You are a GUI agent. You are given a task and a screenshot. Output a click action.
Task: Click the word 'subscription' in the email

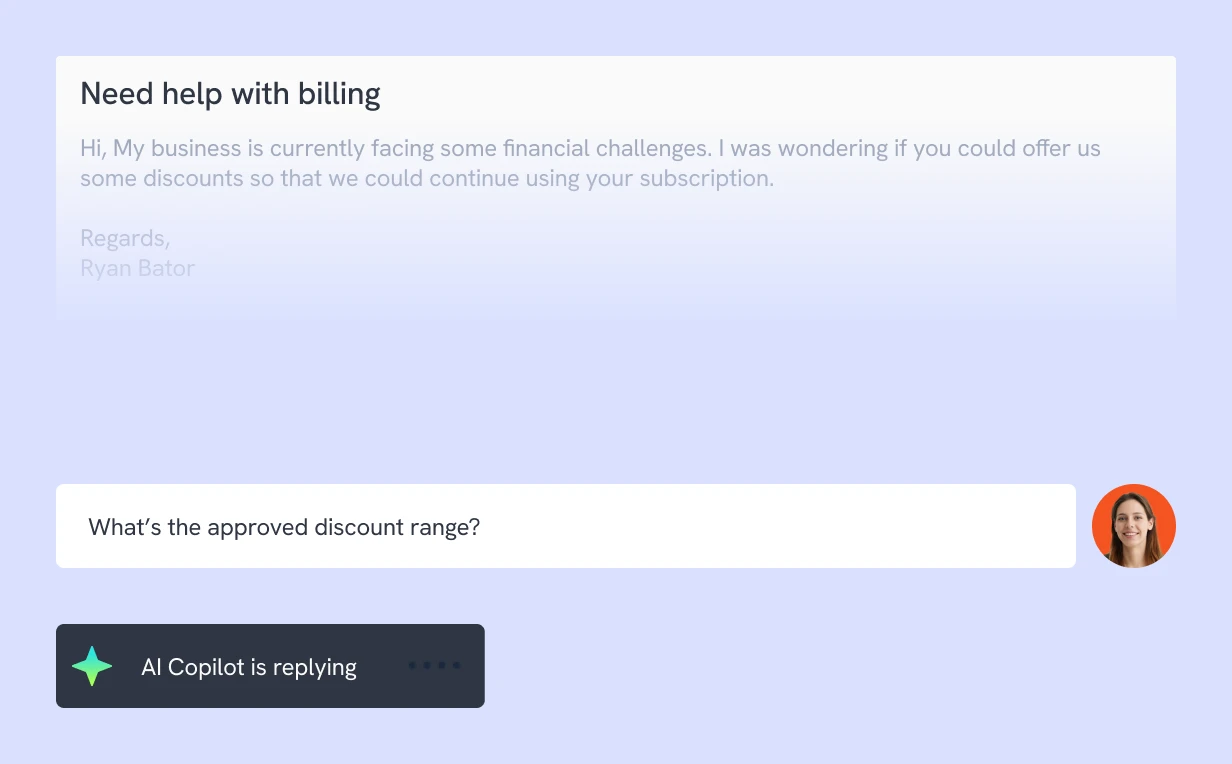704,179
